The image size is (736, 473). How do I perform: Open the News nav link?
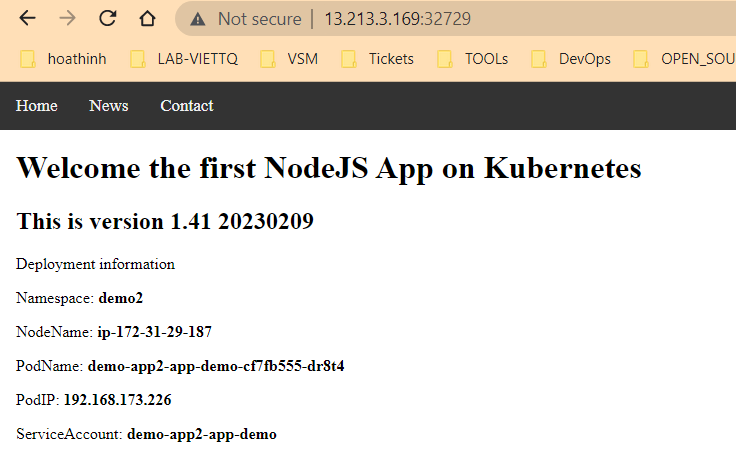click(x=108, y=106)
